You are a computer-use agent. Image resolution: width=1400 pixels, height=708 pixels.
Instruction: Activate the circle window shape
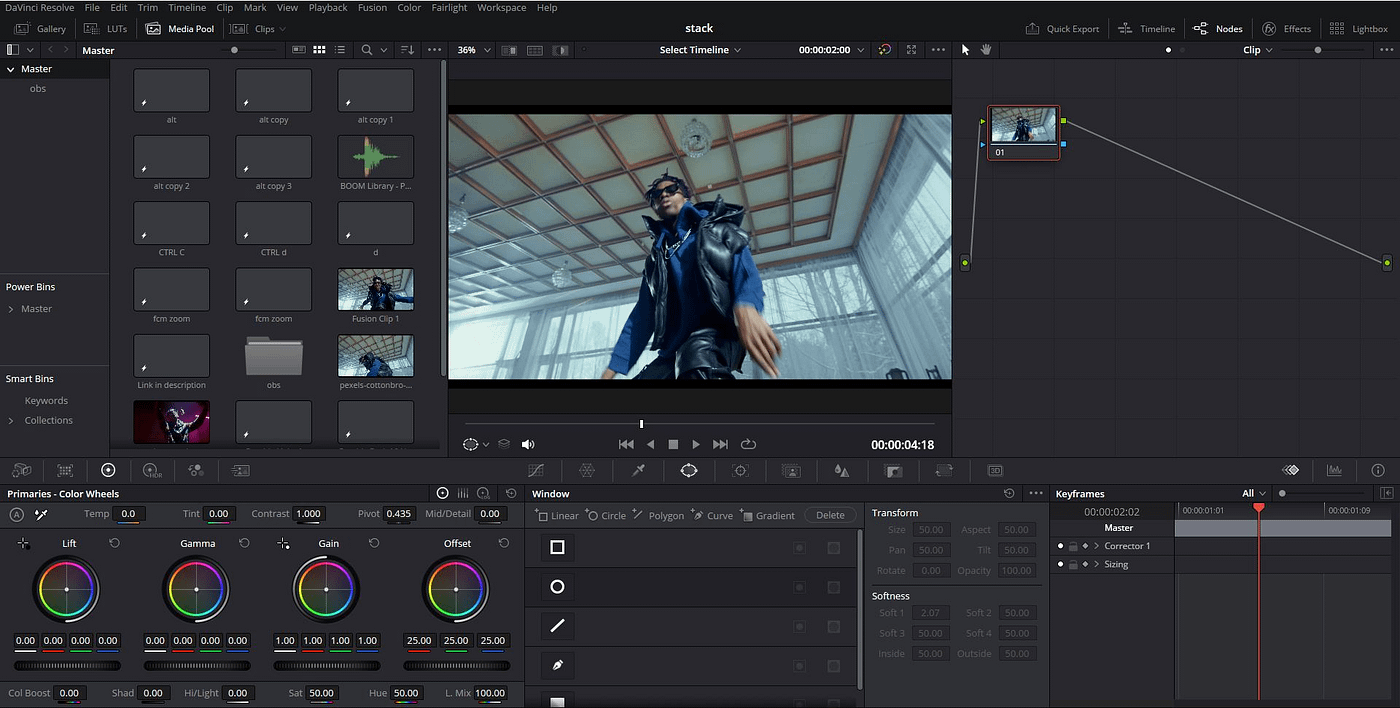pos(557,587)
